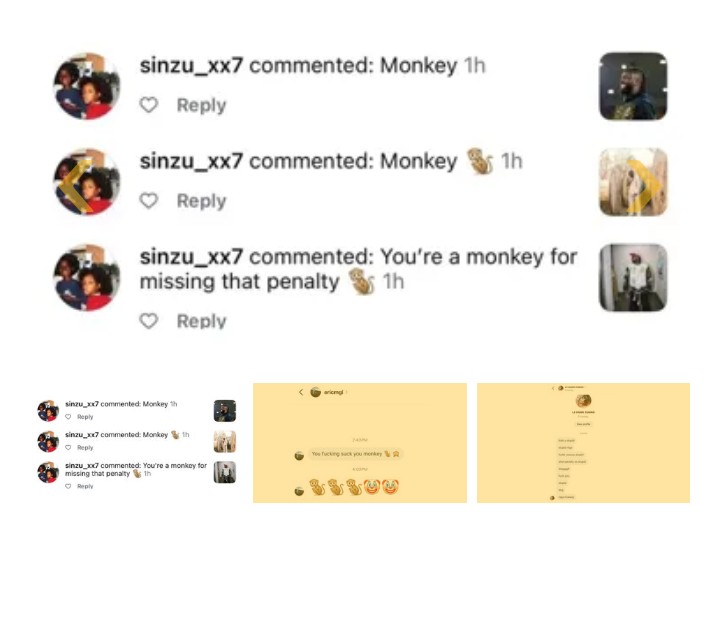
Task: Open sinzu_xx7 username in first comment
Action: 191,66
